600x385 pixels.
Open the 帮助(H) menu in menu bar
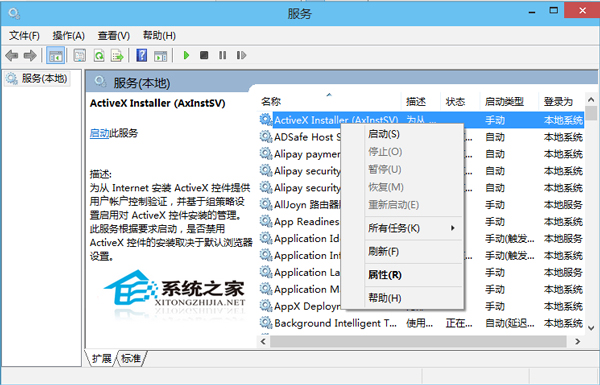(x=159, y=36)
